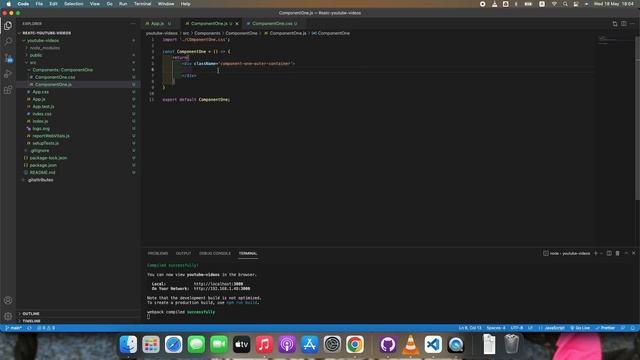Open the terminal launch profile dropdown arrow
Image resolution: width=640 pixels, height=360 pixels.
click(x=602, y=253)
